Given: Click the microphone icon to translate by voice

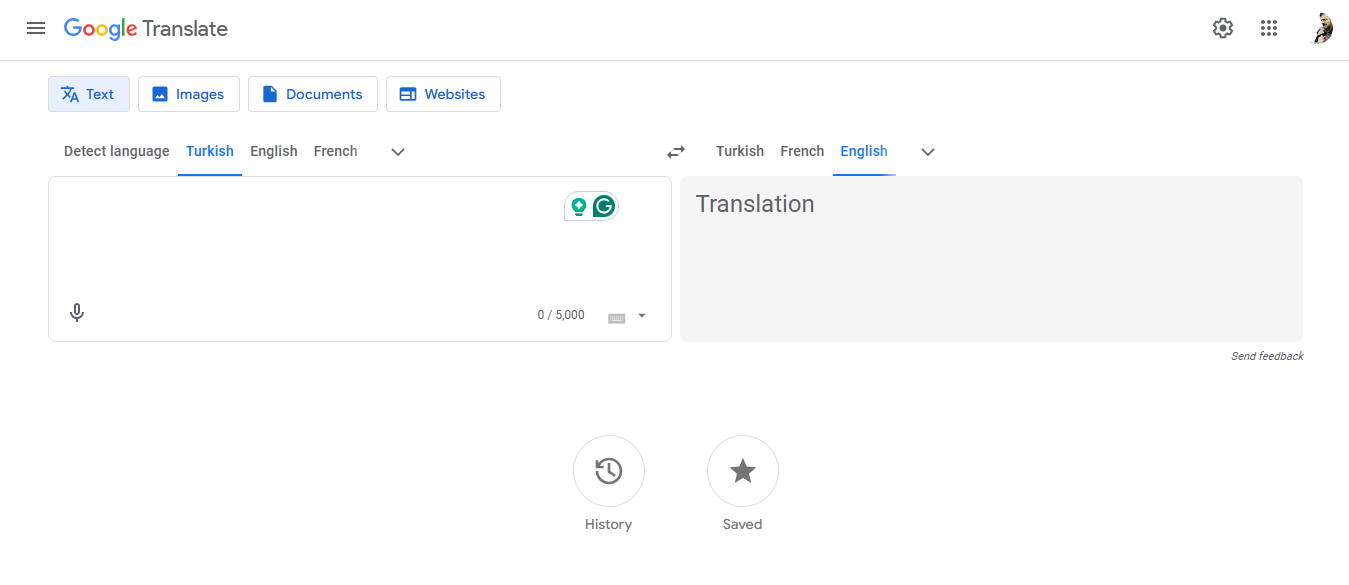Looking at the screenshot, I should tap(76, 312).
